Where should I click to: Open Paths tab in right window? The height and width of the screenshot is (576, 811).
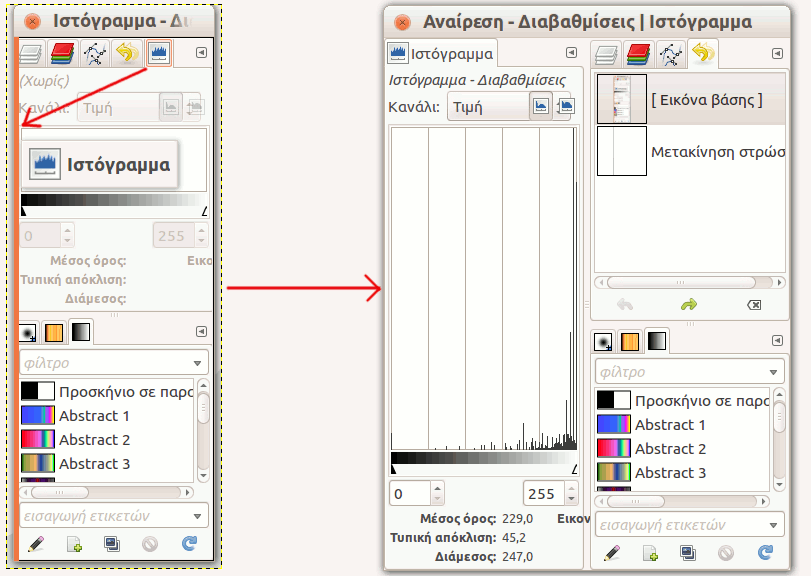coord(671,55)
